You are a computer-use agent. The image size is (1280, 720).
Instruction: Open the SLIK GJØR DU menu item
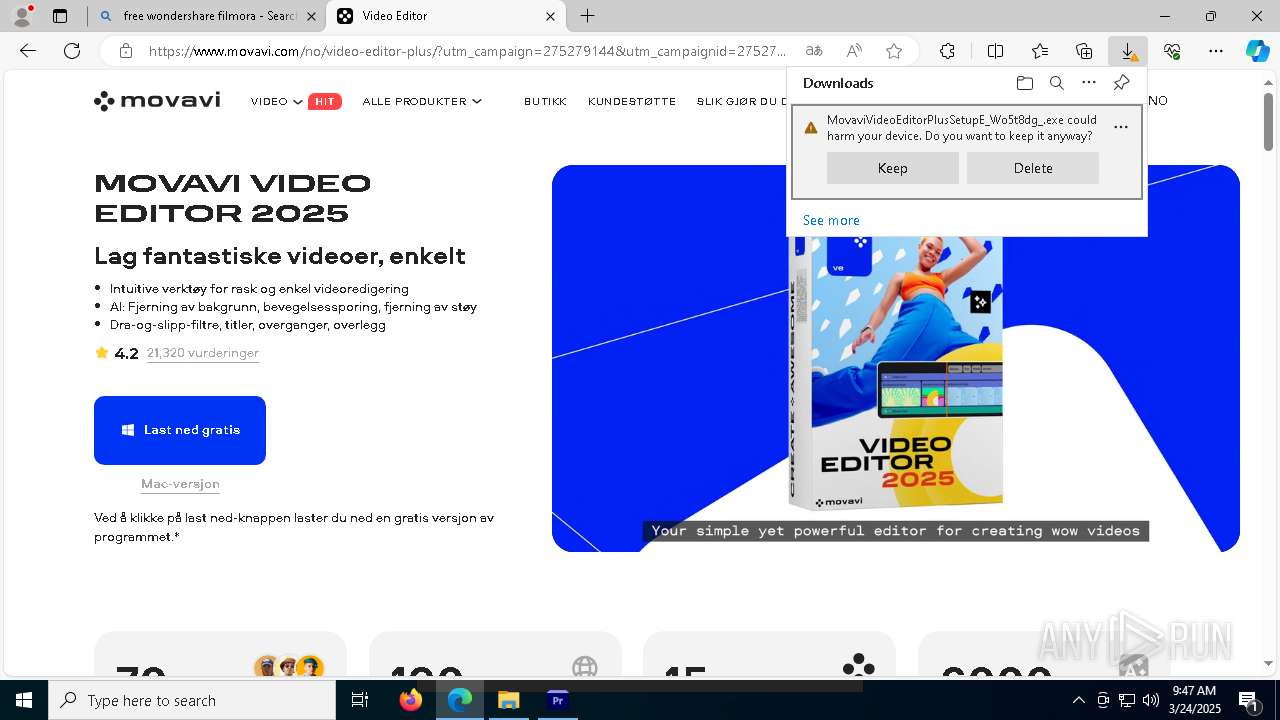point(742,101)
